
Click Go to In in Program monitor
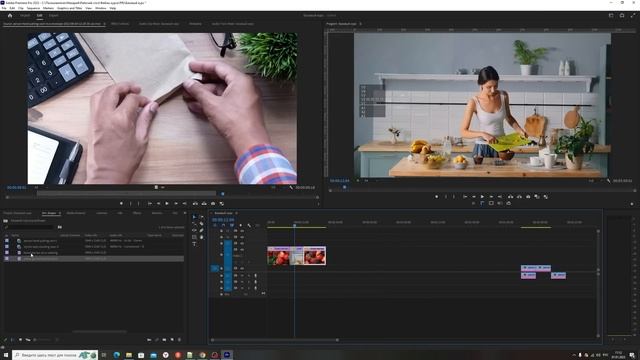(464, 197)
